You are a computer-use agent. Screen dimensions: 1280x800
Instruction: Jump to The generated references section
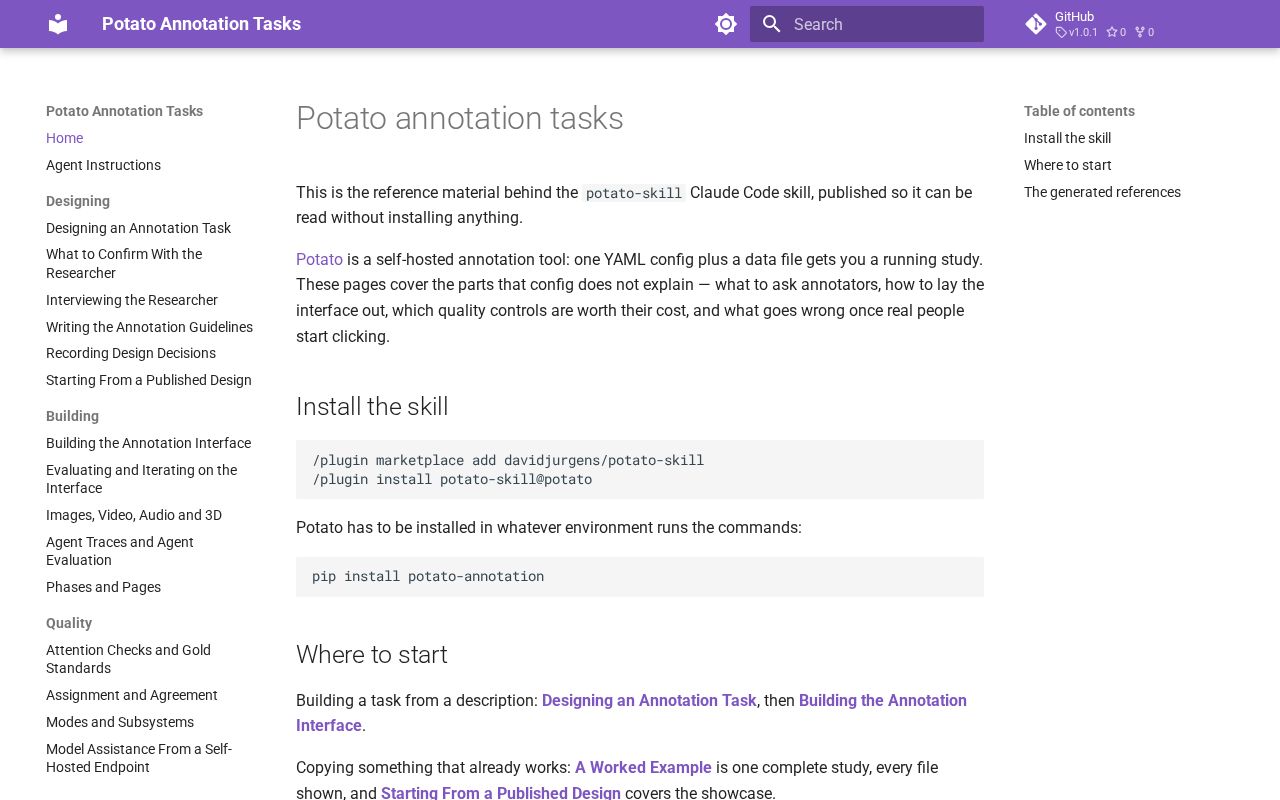click(x=1102, y=192)
